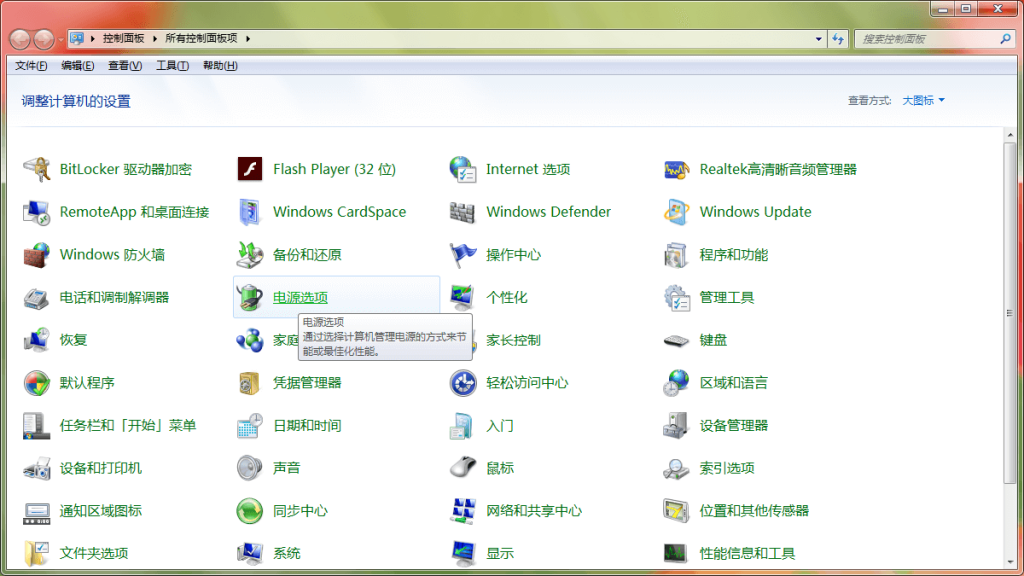1024x576 pixels.
Task: Click the 电源选项 link text
Action: [300, 298]
